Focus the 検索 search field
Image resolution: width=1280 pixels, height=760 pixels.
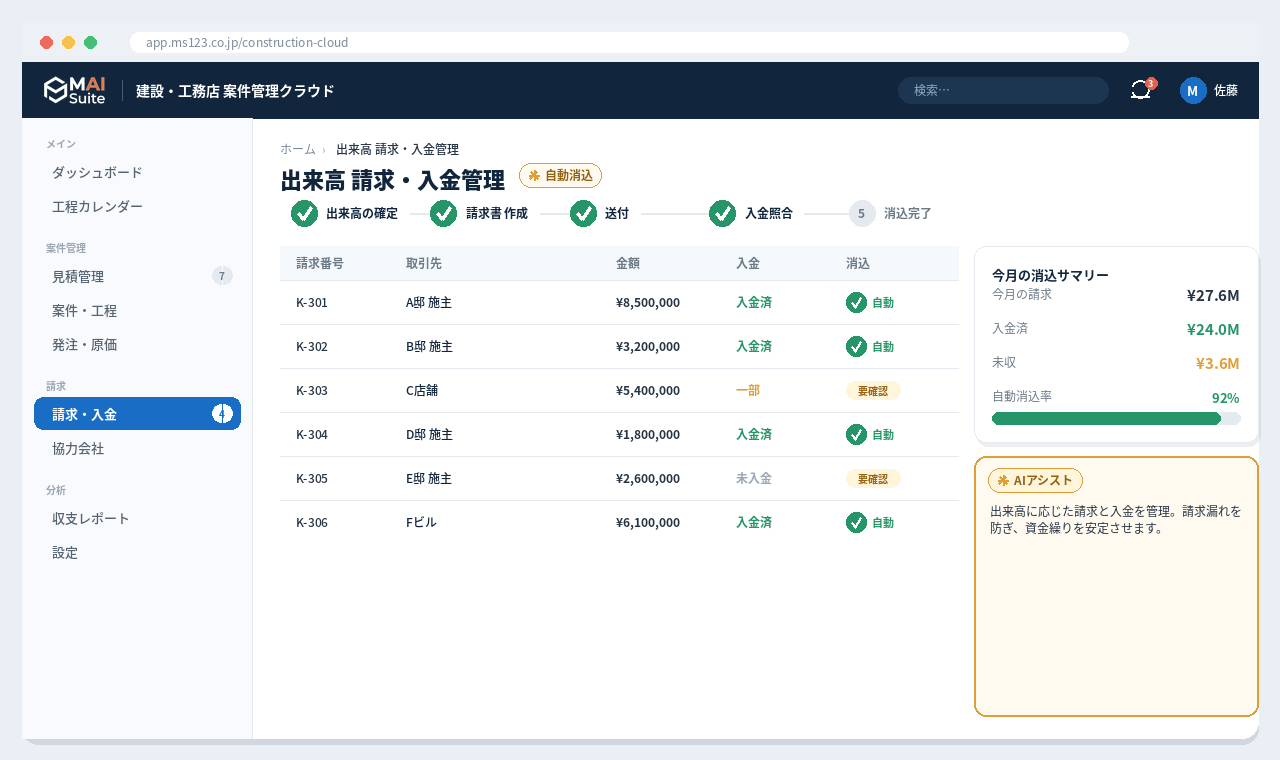click(x=1003, y=90)
